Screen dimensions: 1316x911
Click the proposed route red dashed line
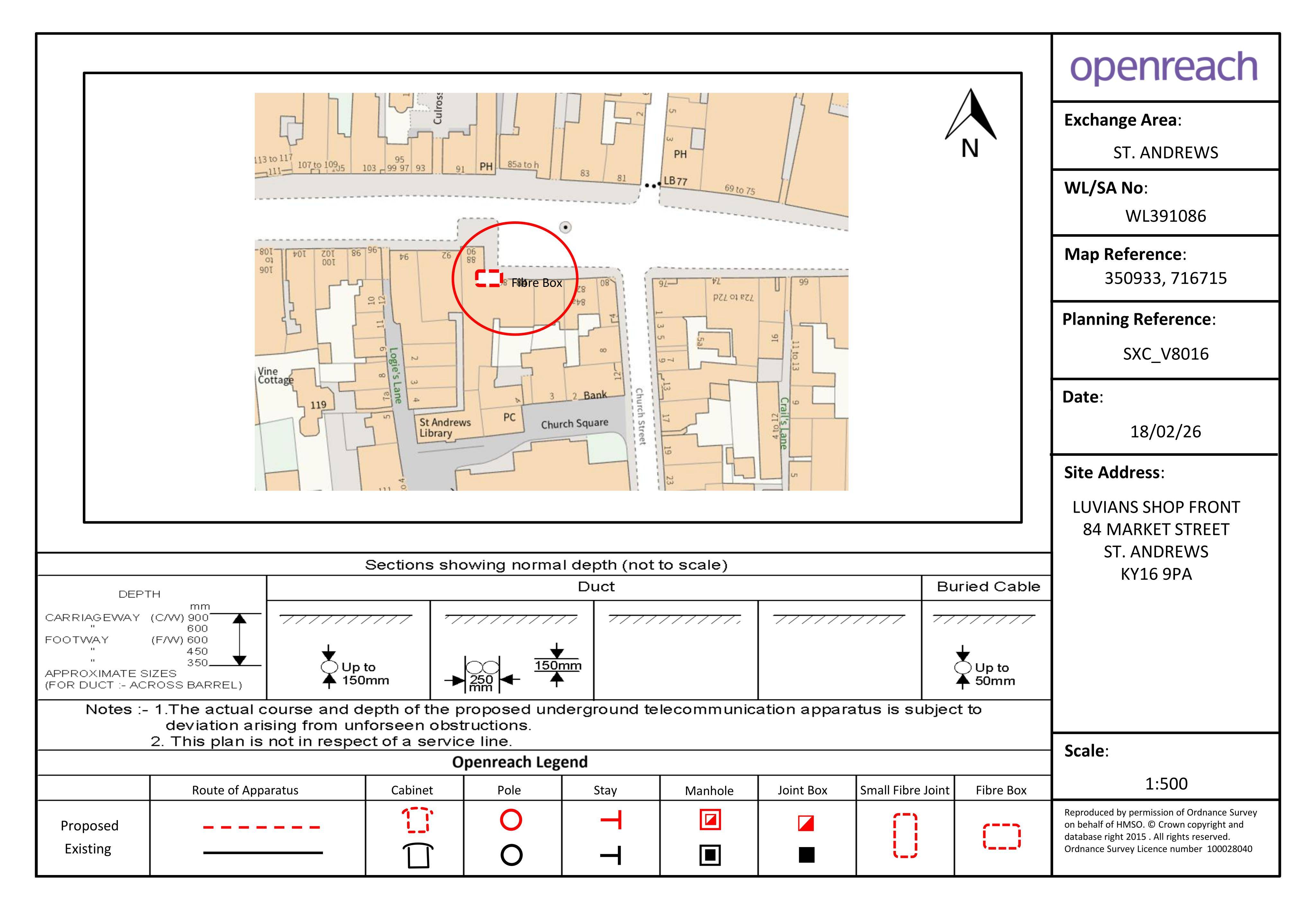click(x=262, y=827)
